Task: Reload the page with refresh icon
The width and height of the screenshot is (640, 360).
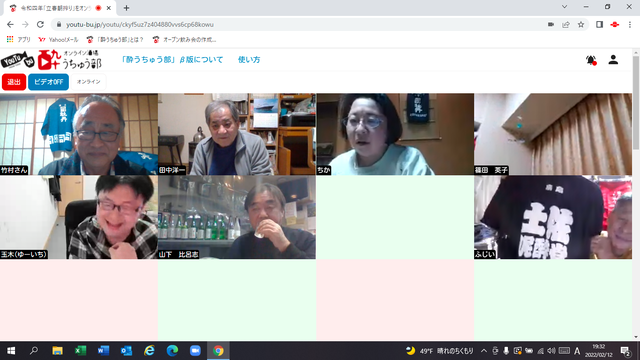Action: [x=40, y=24]
